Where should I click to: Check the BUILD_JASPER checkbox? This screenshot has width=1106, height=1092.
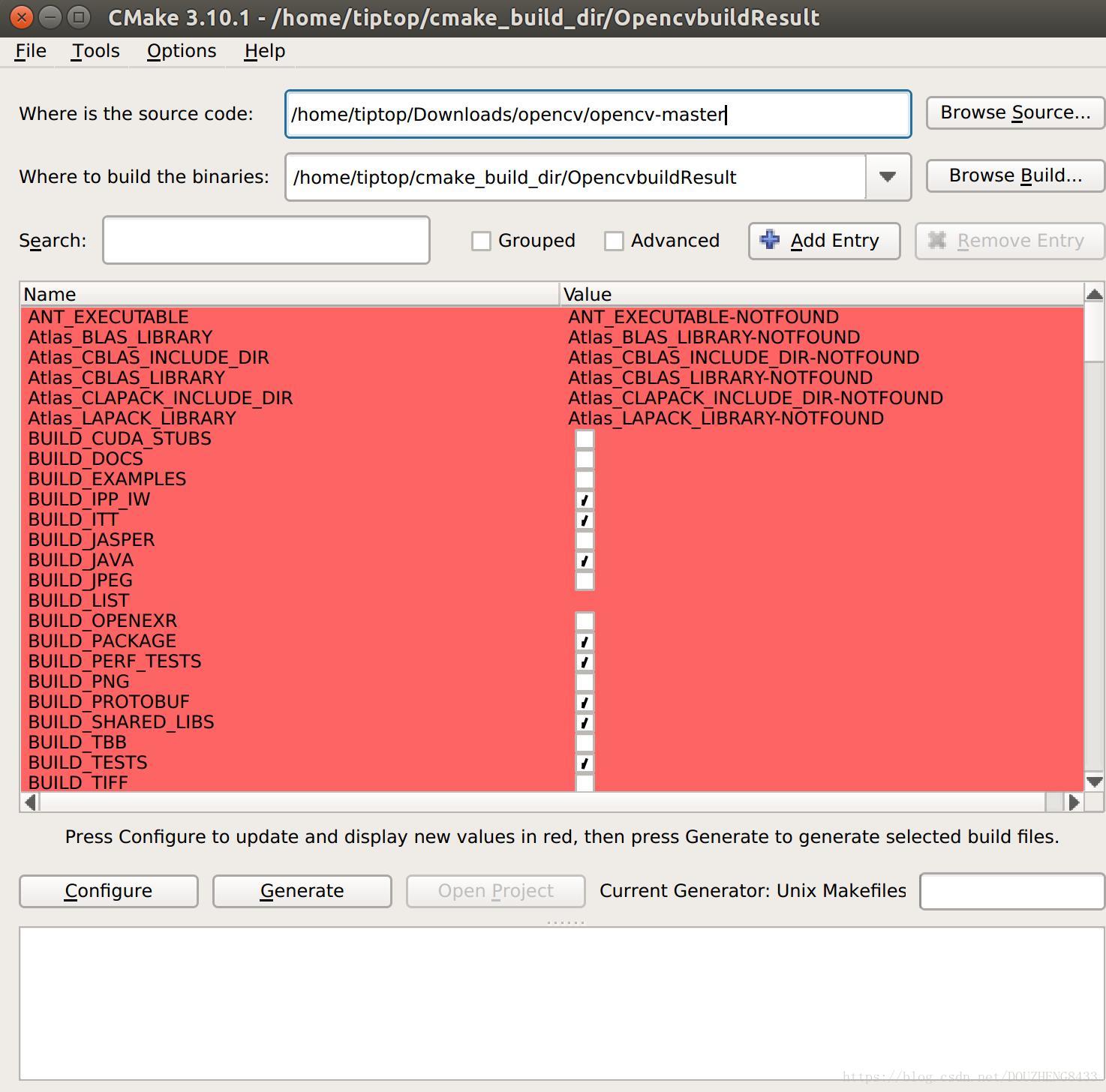(585, 540)
